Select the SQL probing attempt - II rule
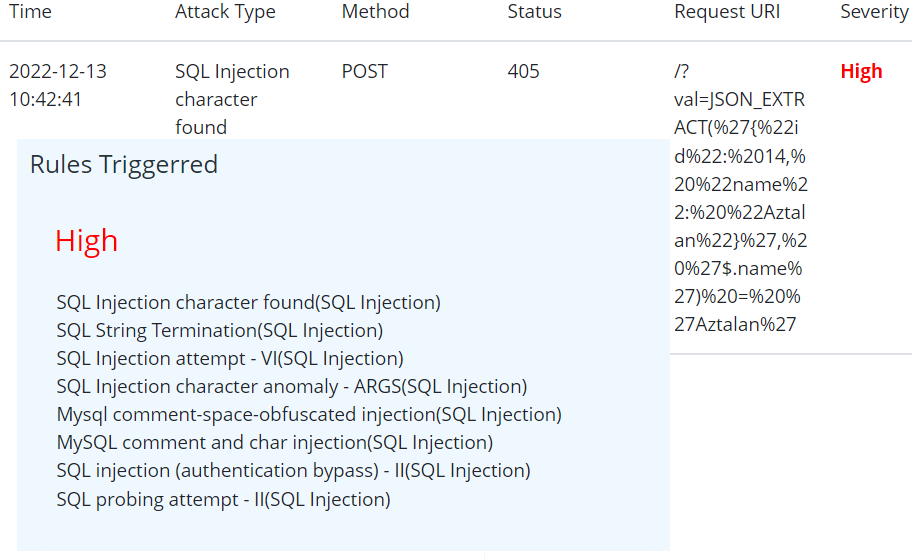Viewport: 912px width, 560px height. [223, 499]
